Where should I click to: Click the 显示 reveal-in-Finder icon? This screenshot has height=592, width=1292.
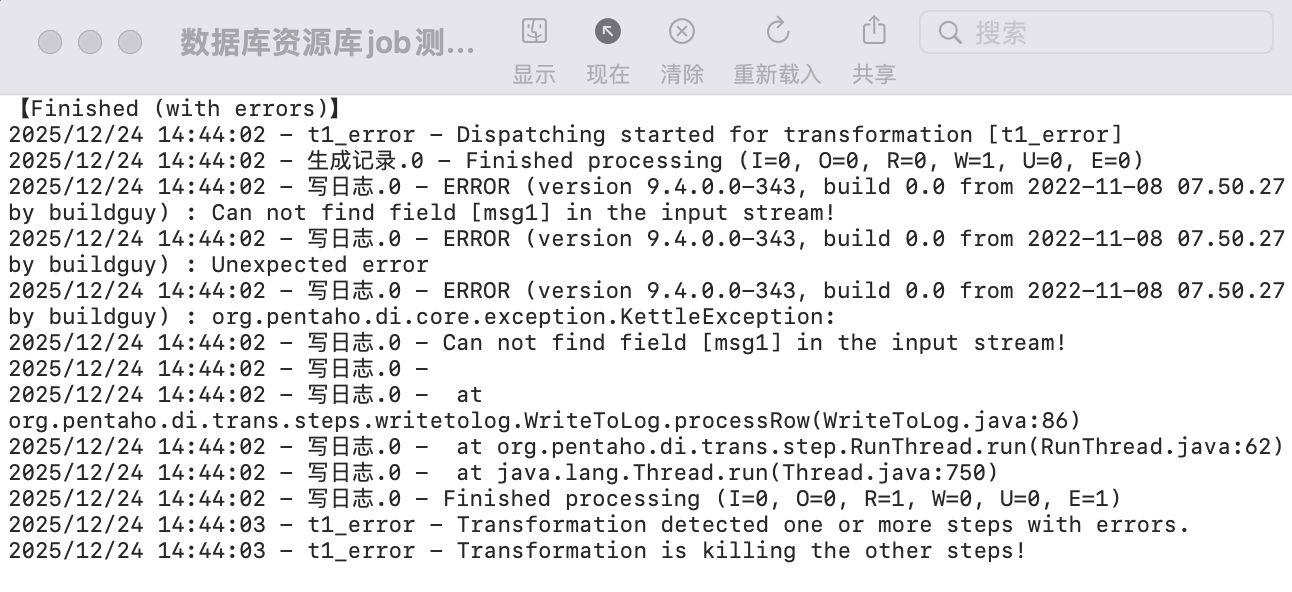[x=534, y=31]
